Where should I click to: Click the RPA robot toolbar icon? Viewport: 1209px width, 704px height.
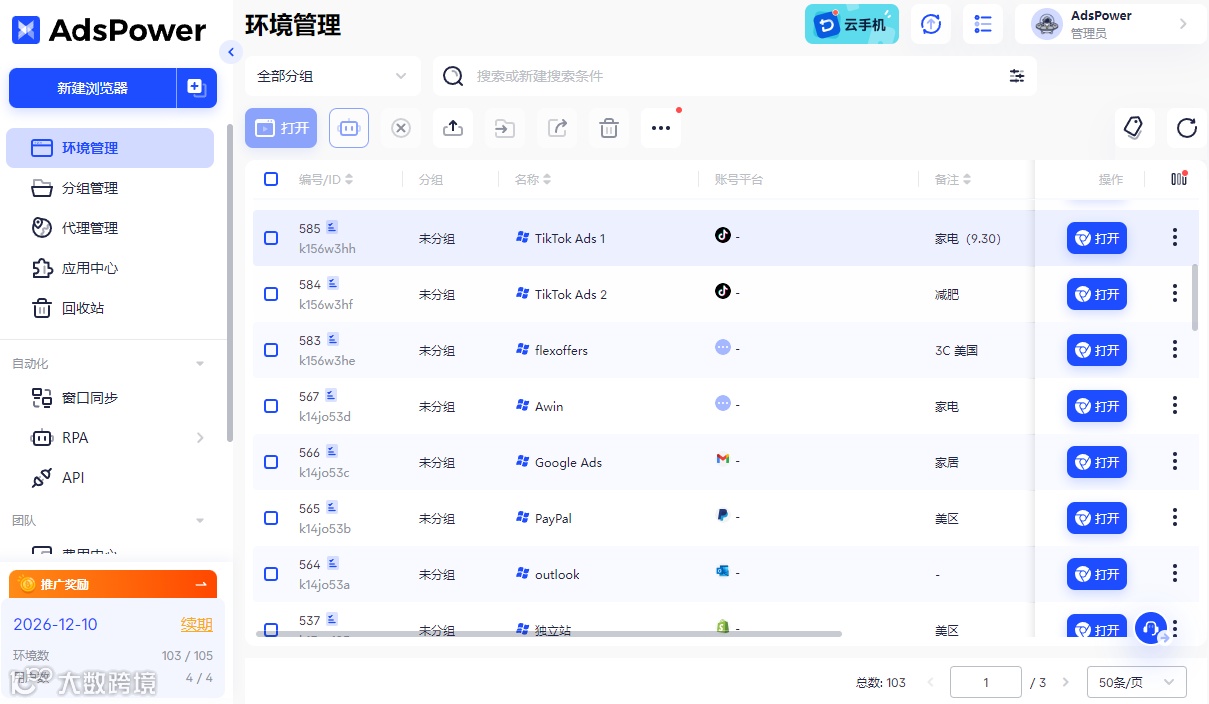349,128
